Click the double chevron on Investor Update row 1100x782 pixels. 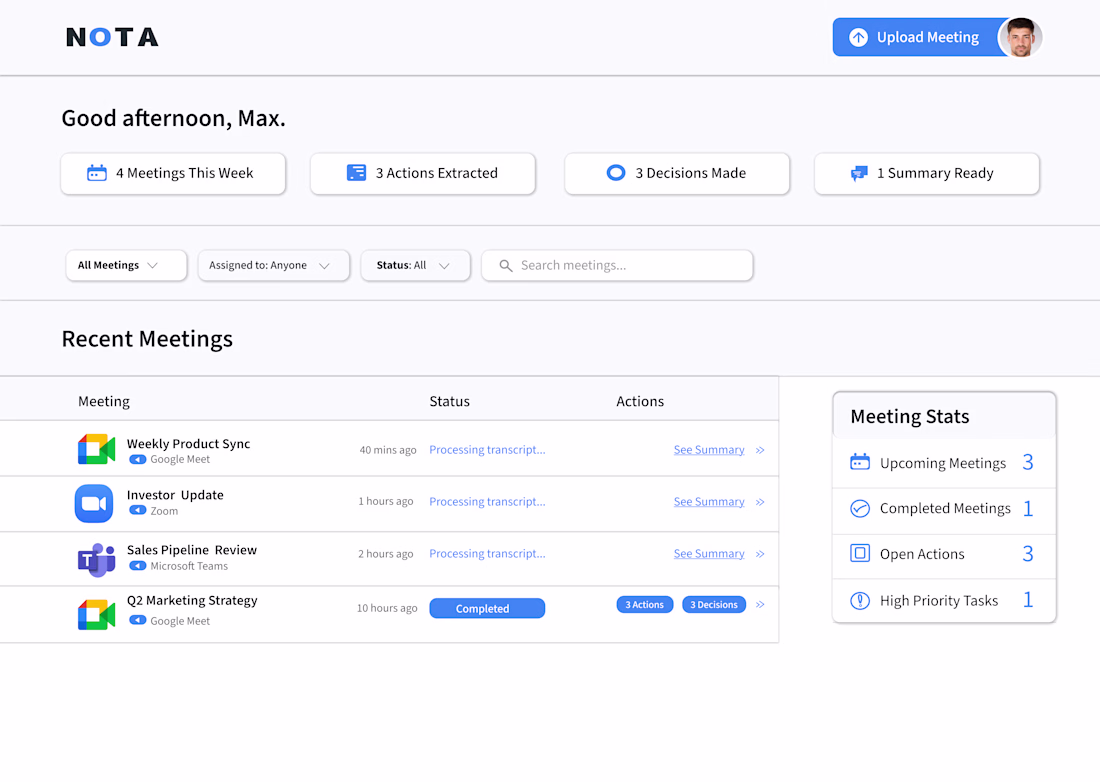pyautogui.click(x=760, y=502)
